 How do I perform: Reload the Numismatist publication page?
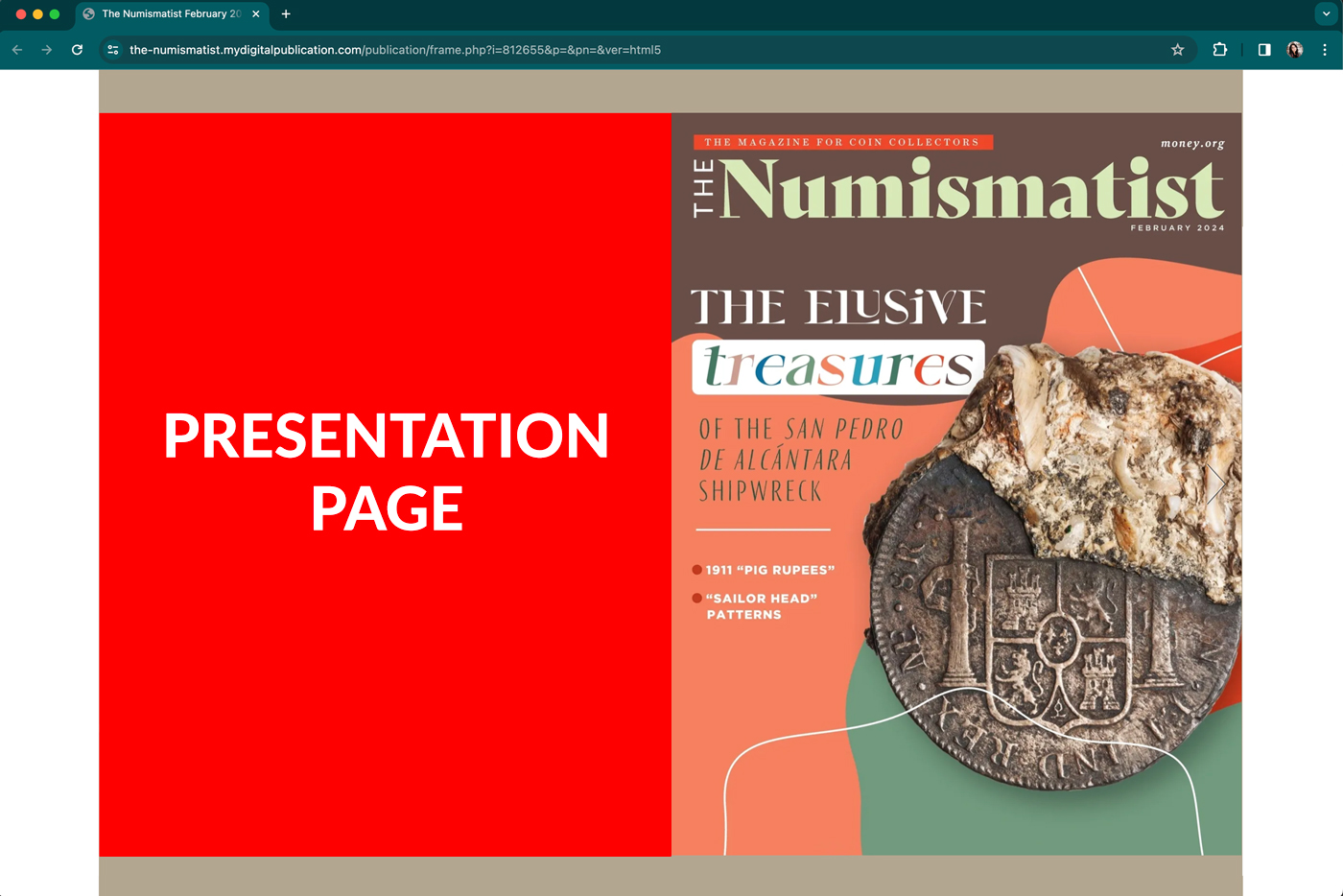[x=78, y=50]
